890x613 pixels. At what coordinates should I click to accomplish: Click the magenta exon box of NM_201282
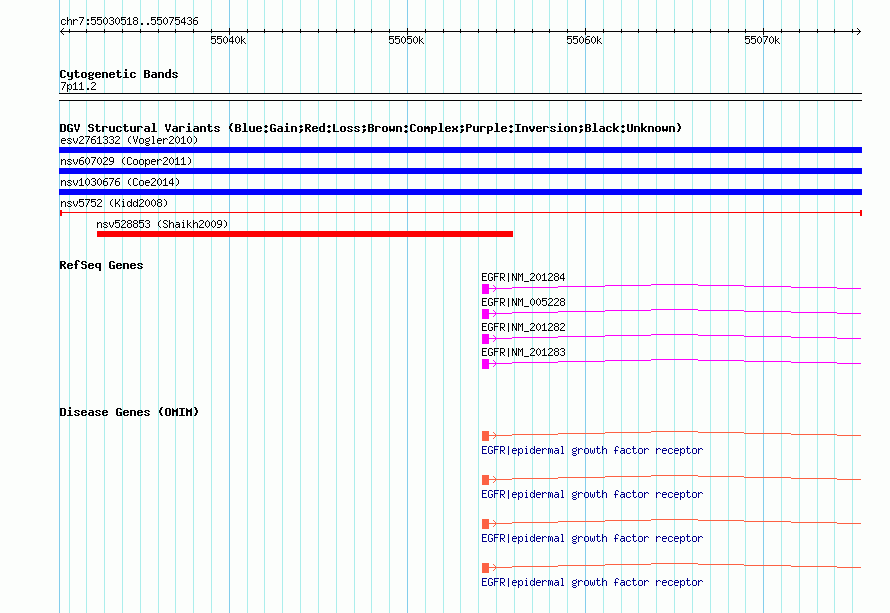click(x=485, y=339)
